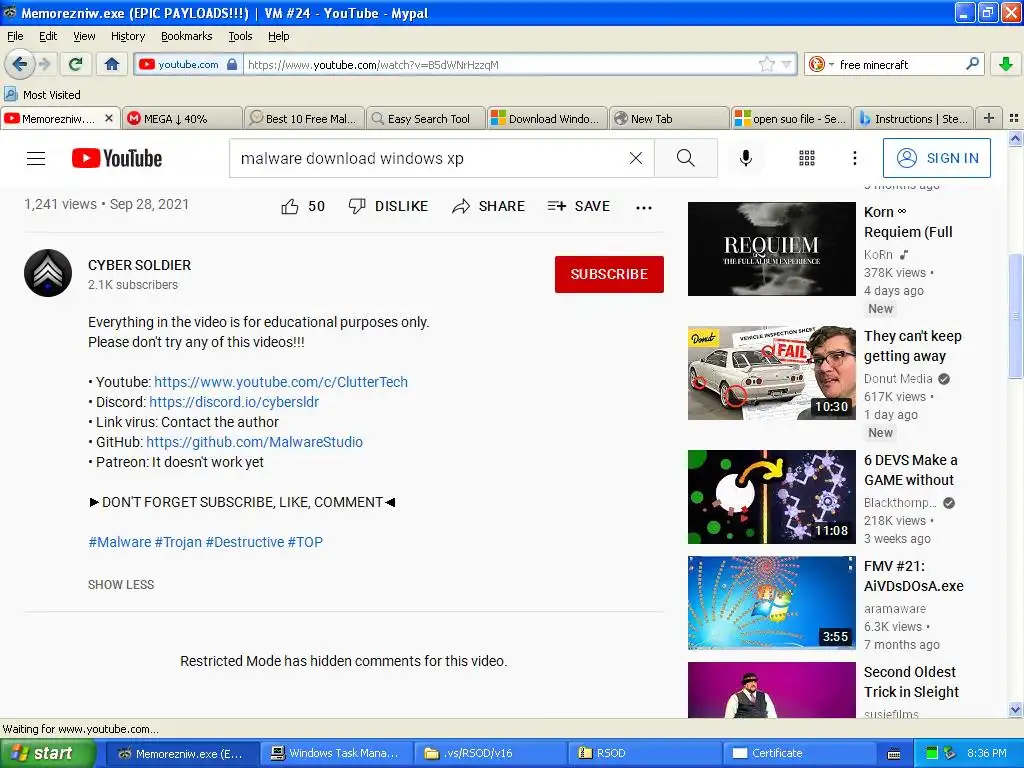Start voice search with the microphone icon
The image size is (1024, 768).
[746, 158]
